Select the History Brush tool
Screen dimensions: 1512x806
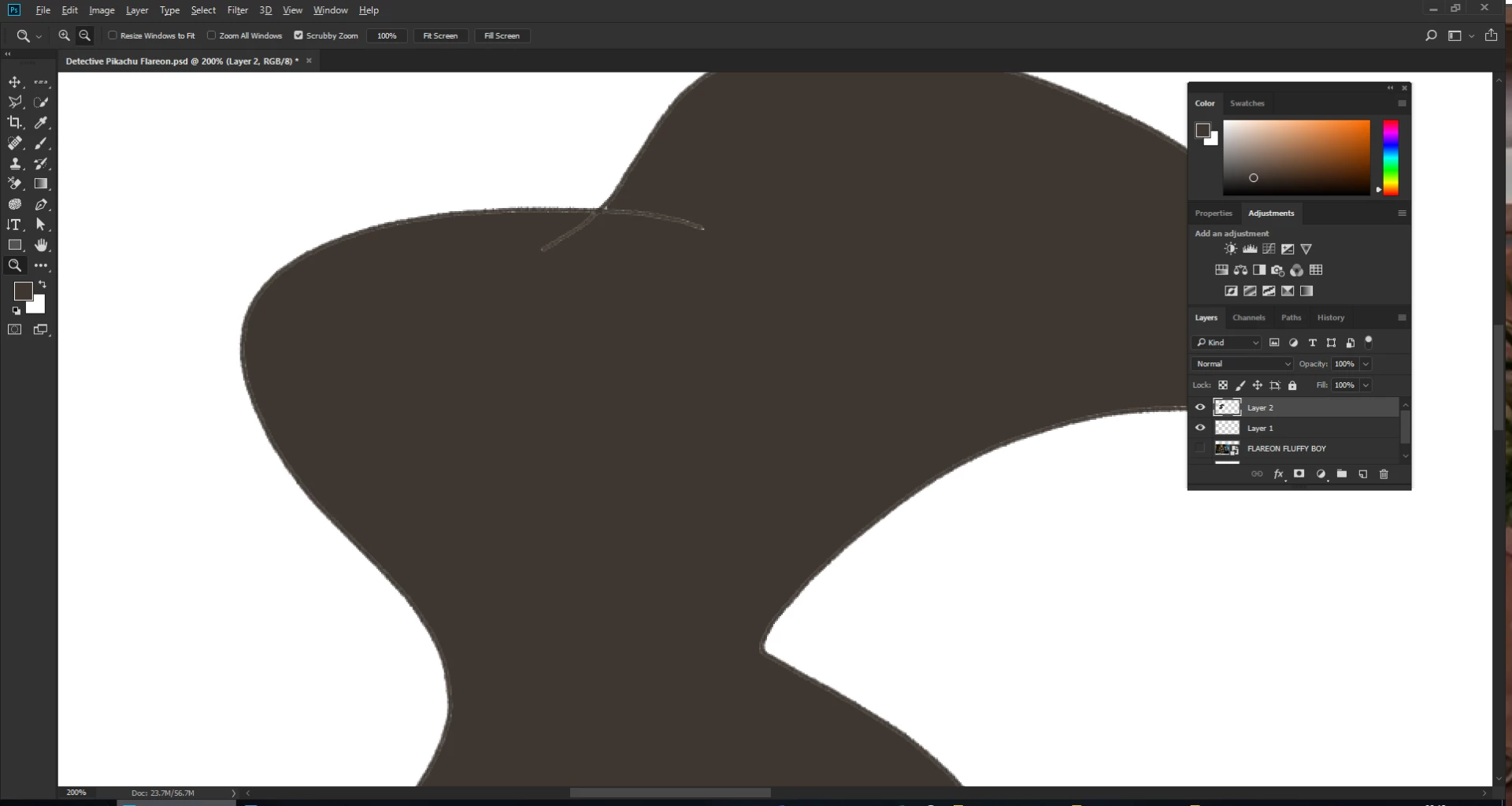coord(41,163)
